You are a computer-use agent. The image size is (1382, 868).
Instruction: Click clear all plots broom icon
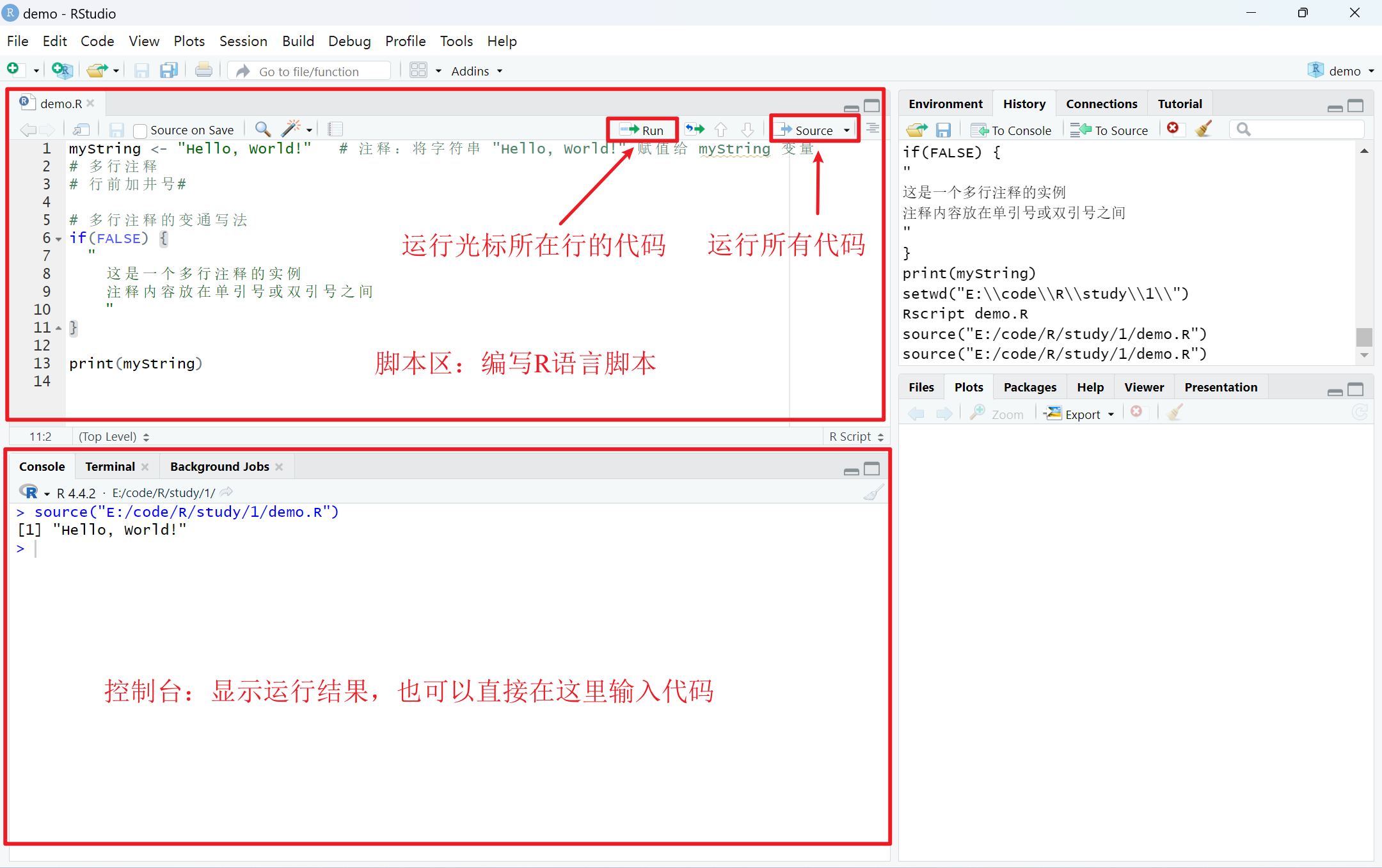[1175, 413]
